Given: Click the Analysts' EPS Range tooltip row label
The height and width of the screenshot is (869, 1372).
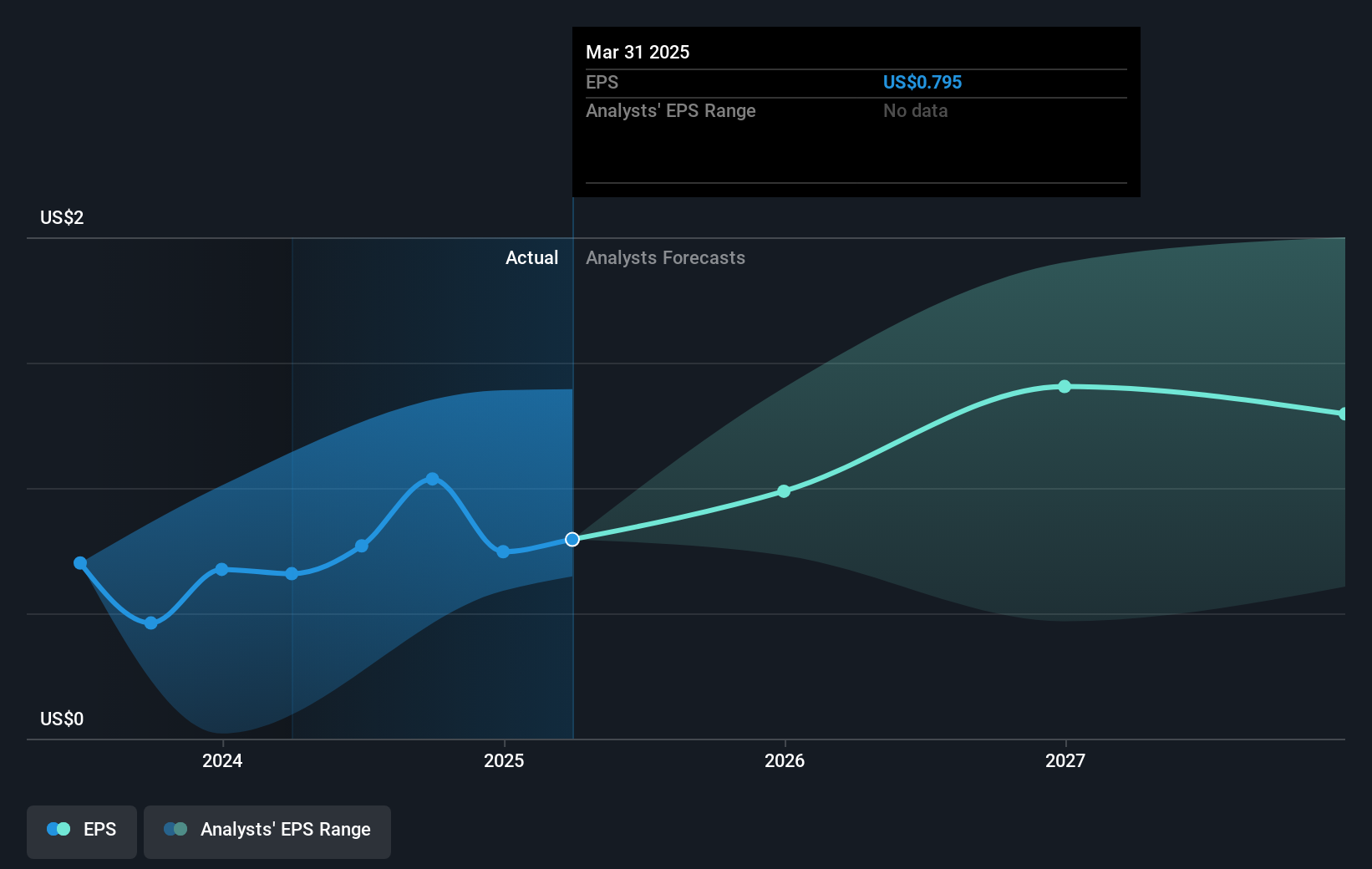Looking at the screenshot, I should tap(670, 110).
